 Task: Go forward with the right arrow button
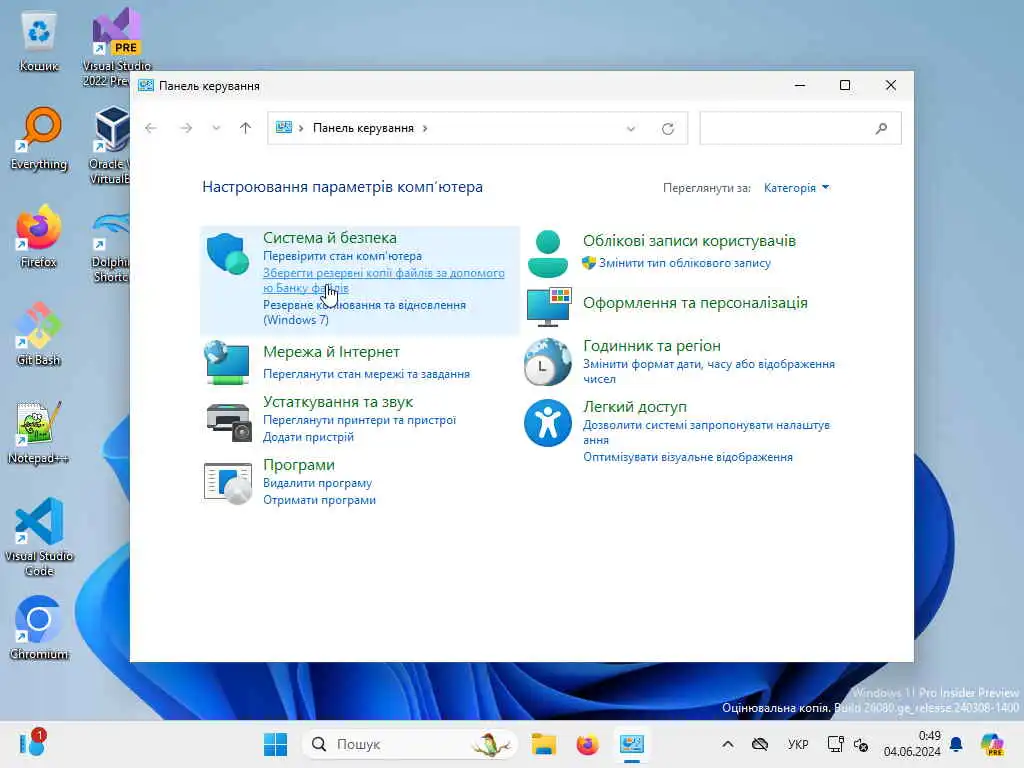tap(186, 128)
